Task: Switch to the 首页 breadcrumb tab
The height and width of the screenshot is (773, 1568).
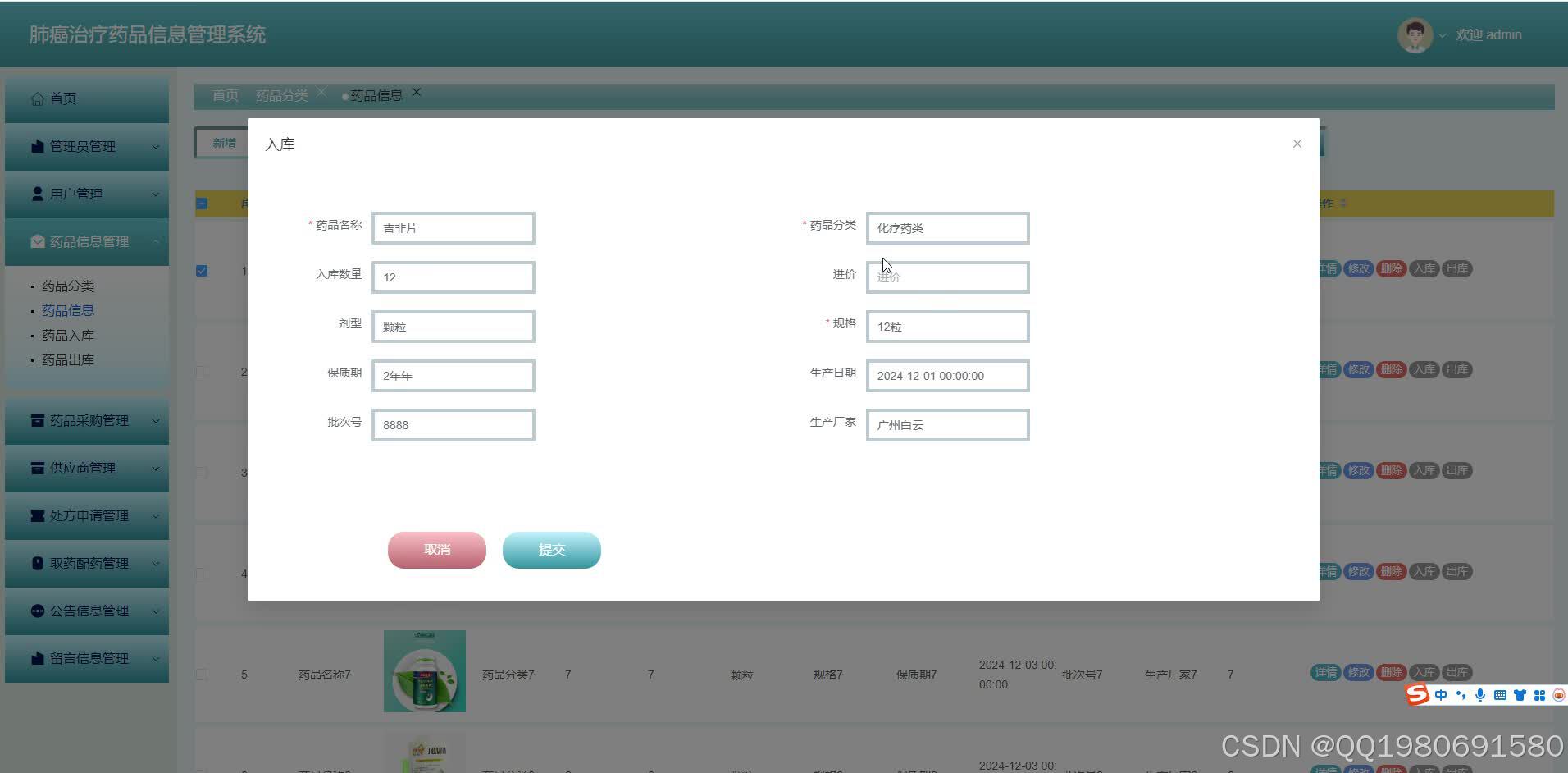Action: 226,95
